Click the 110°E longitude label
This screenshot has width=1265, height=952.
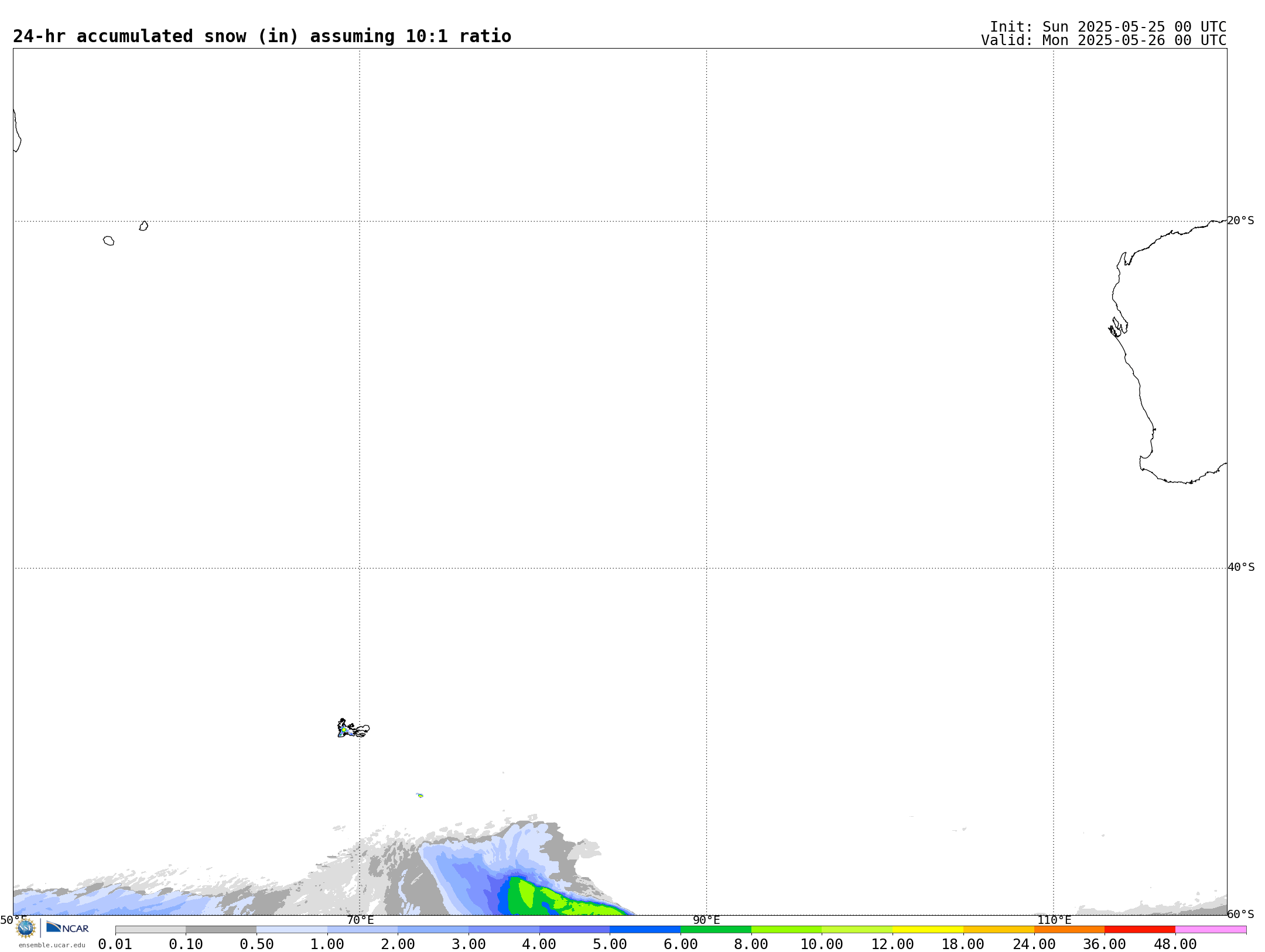click(x=1054, y=920)
